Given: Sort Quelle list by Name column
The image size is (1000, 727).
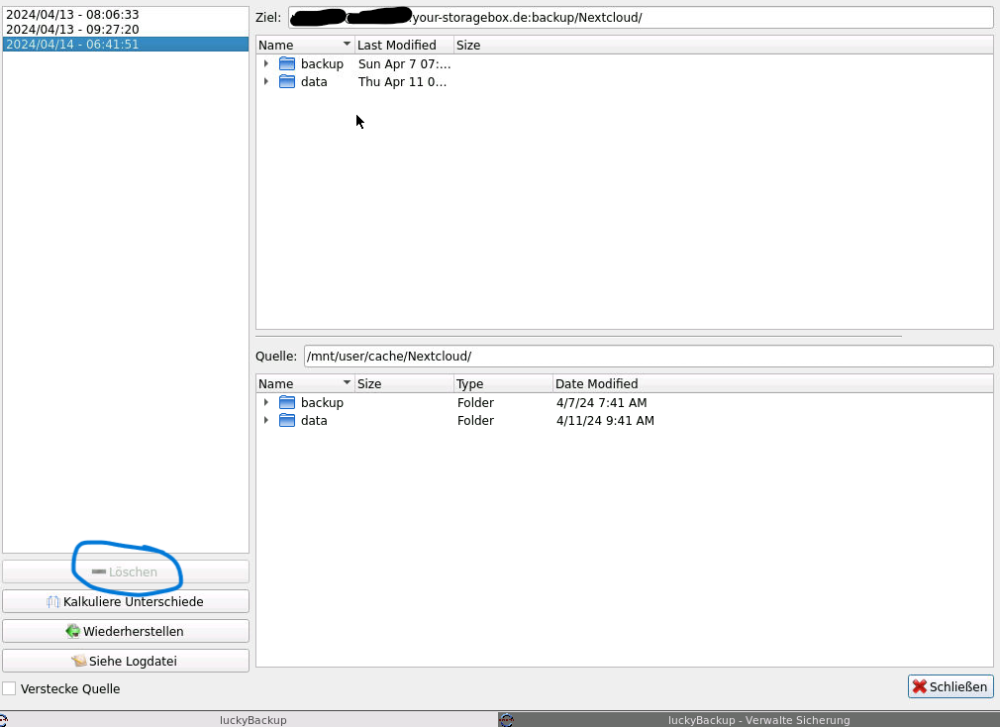Looking at the screenshot, I should coord(305,383).
